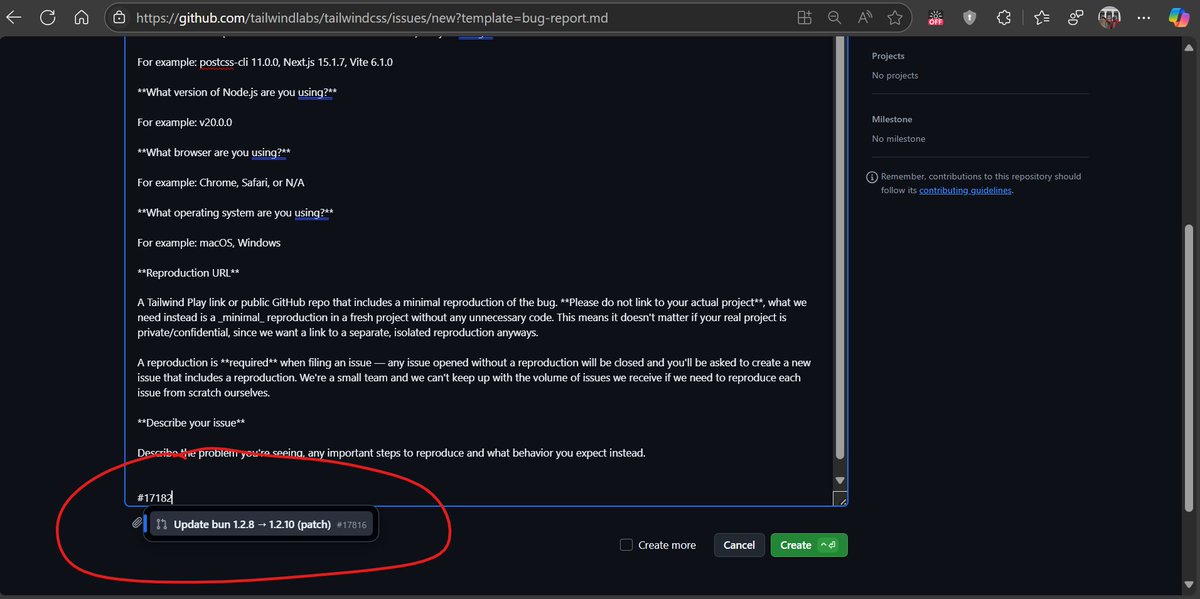Click 'No projects' text
Viewport: 1200px width, 599px height.
coord(895,76)
